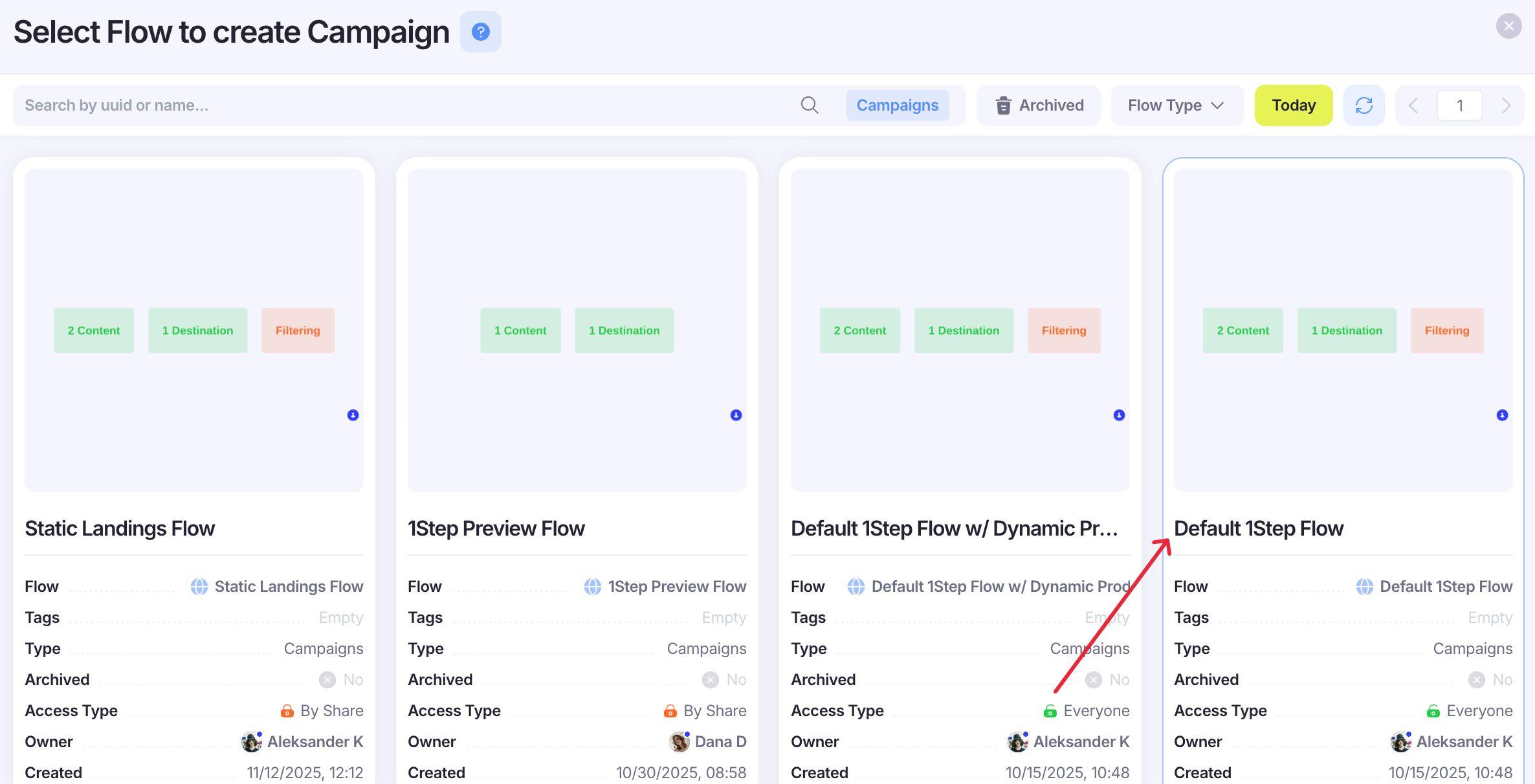Click 1 Destination block in 1Step Preview Flow

tap(624, 331)
